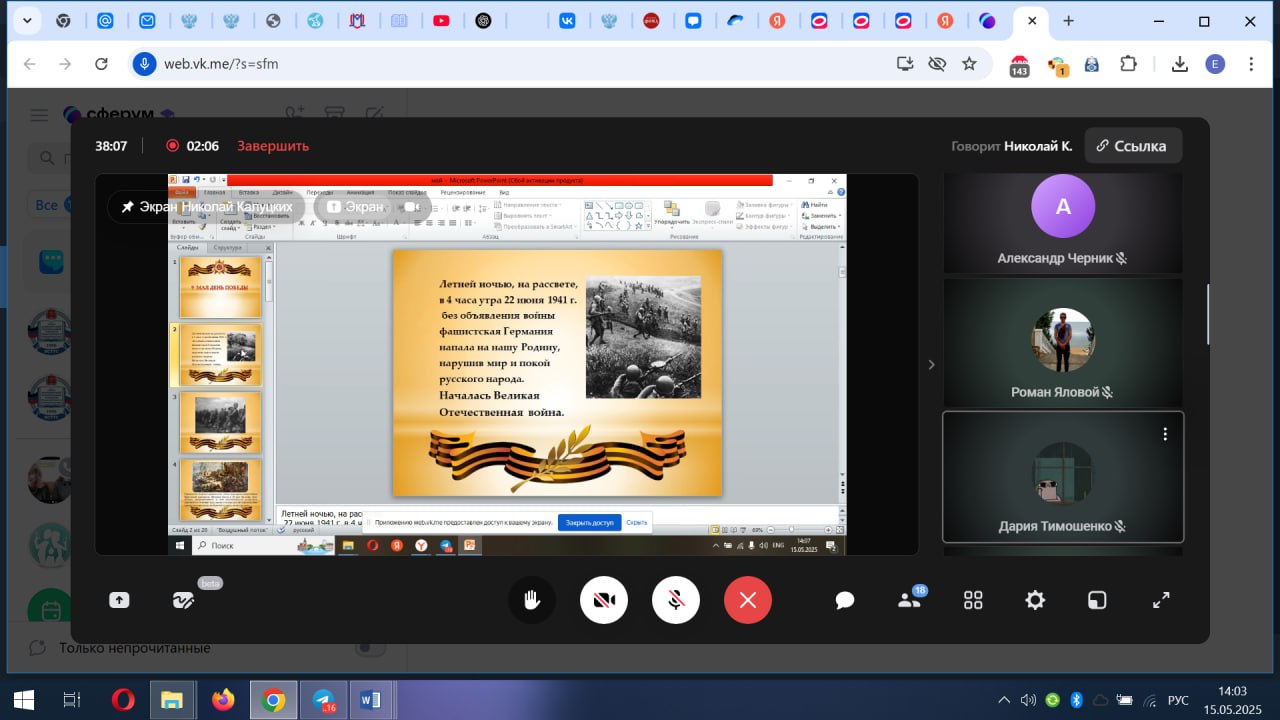Start screen sharing
The image size is (1280, 720).
tap(119, 600)
